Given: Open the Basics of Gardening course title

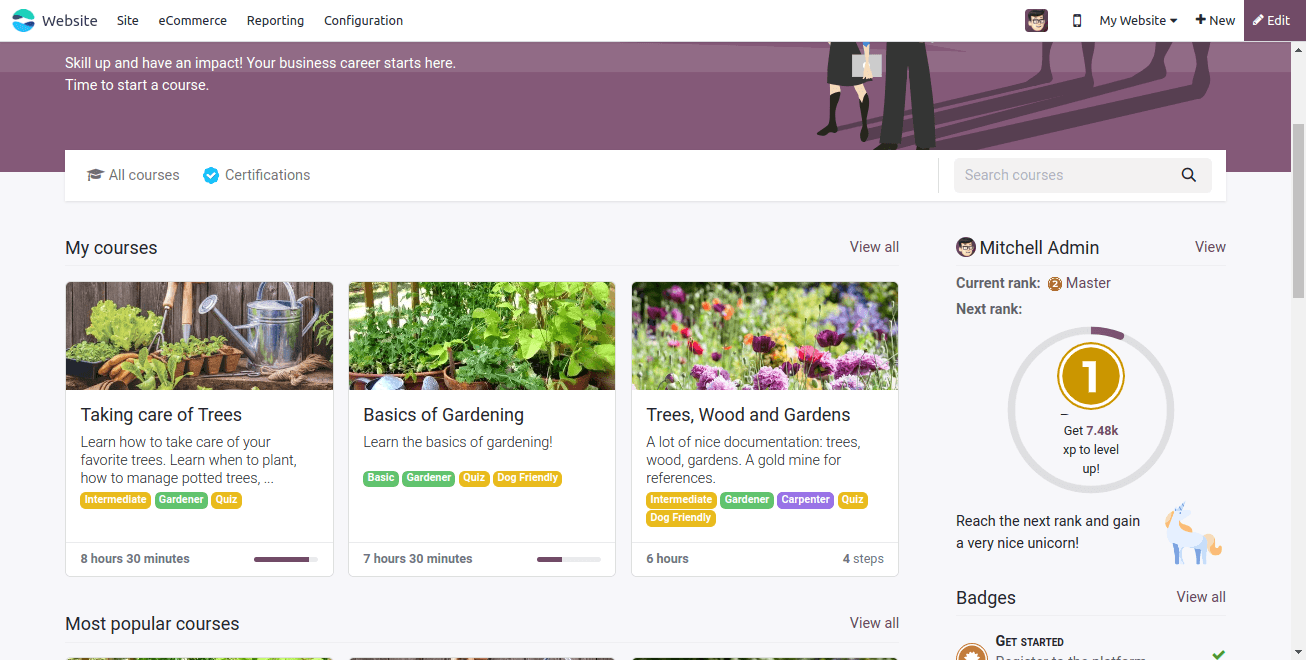Looking at the screenshot, I should coord(443,415).
